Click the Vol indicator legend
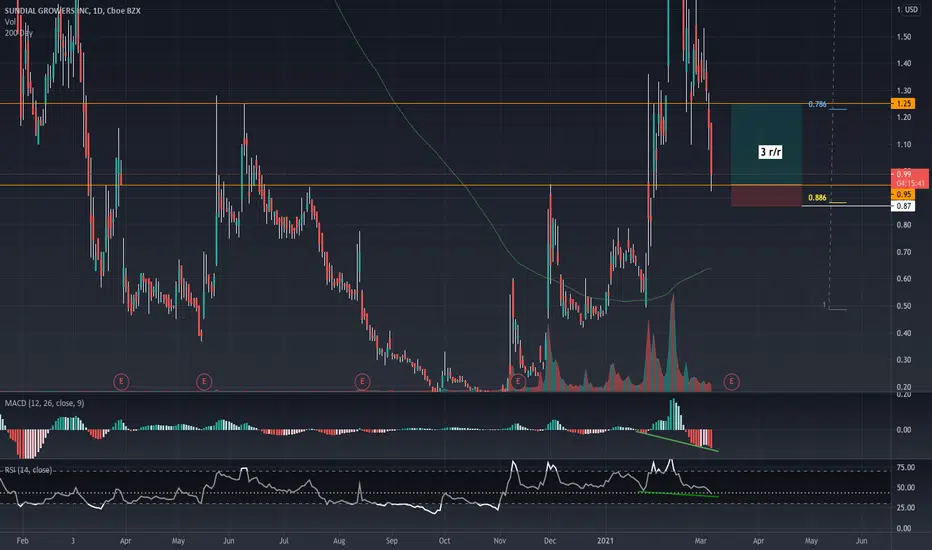Screen dimensions: 932x550 coord(10,22)
